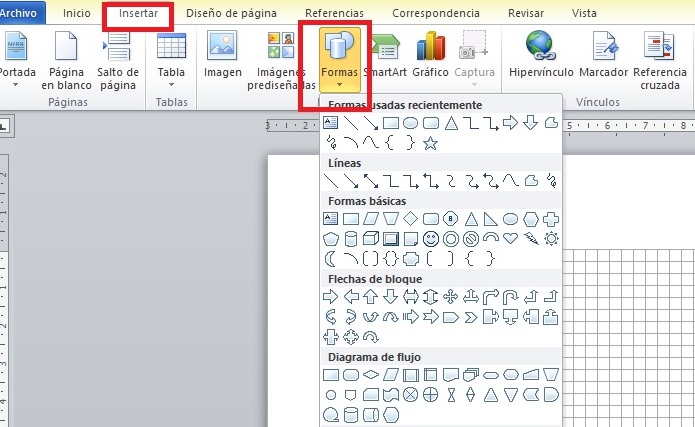Insert a Salto de página

[x=118, y=60]
